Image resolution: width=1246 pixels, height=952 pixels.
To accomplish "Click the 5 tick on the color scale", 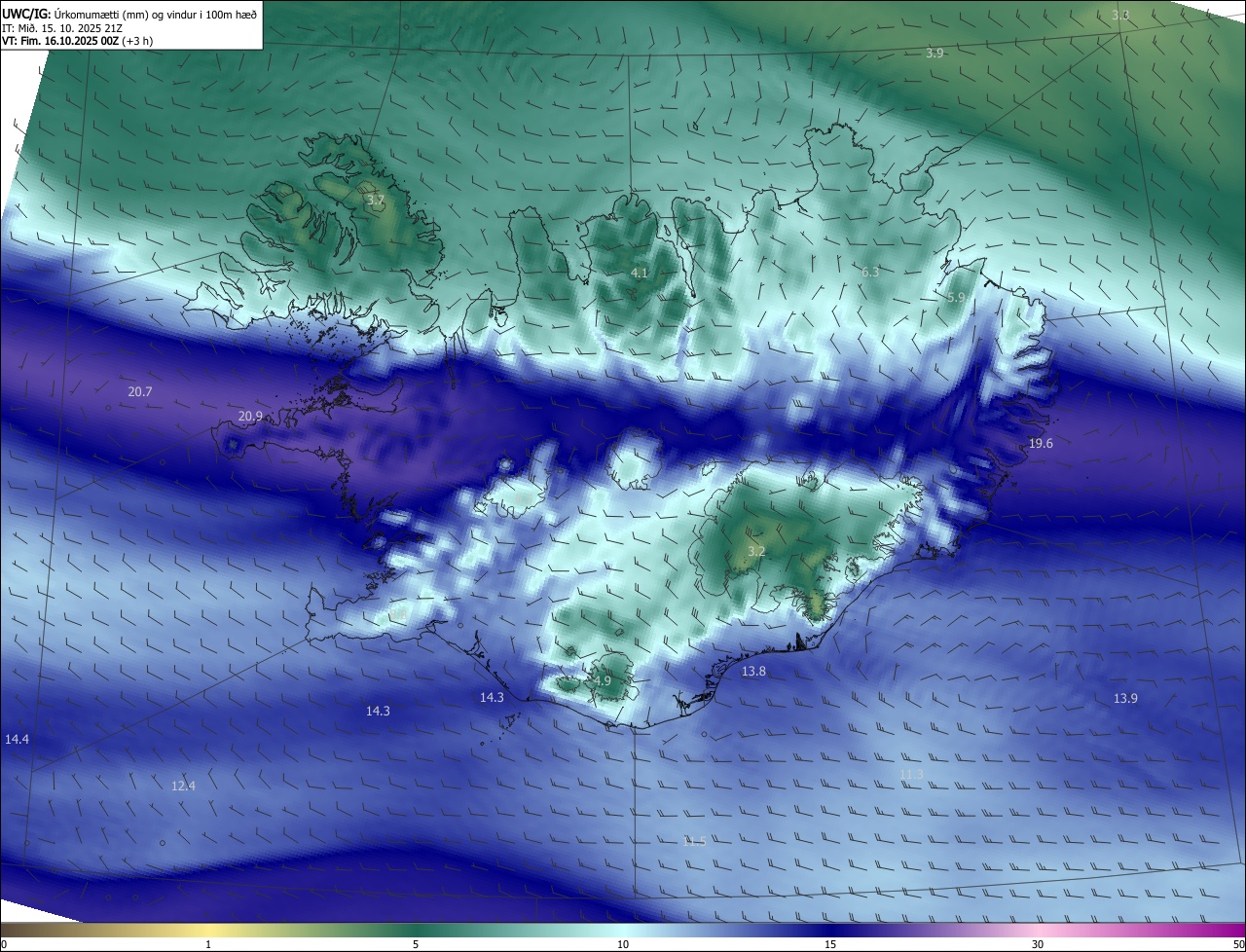I will point(416,944).
